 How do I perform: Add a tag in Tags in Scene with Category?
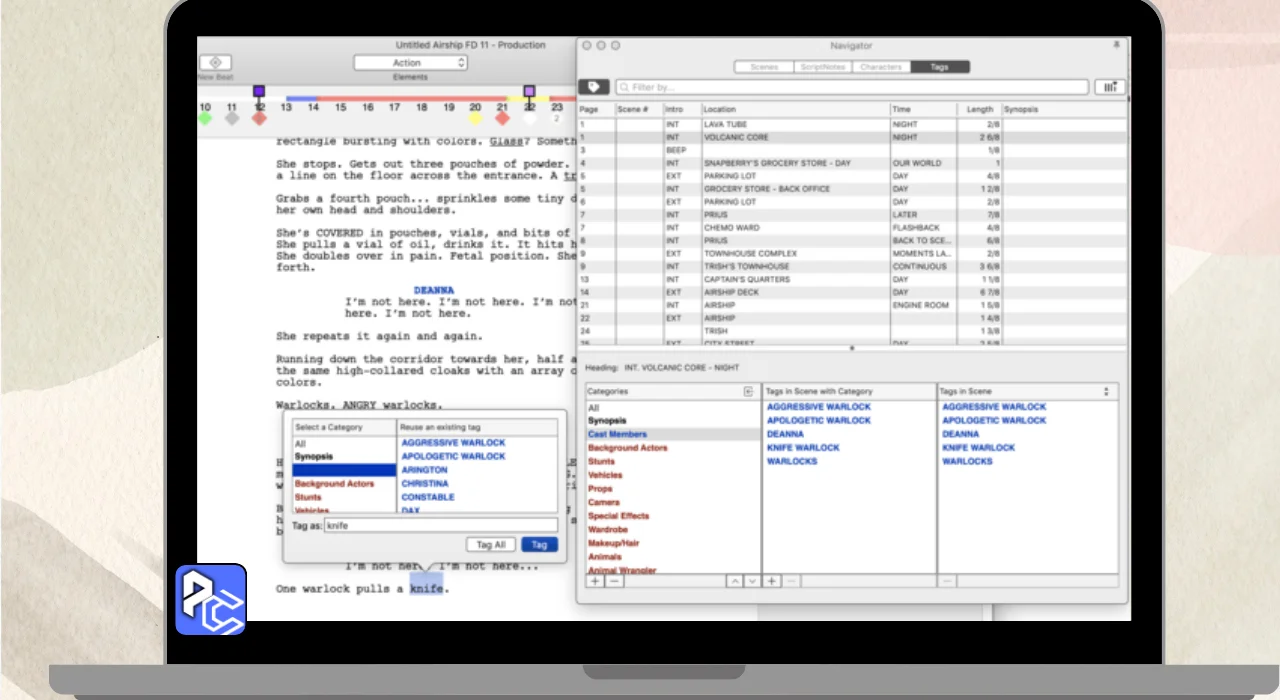(772, 581)
